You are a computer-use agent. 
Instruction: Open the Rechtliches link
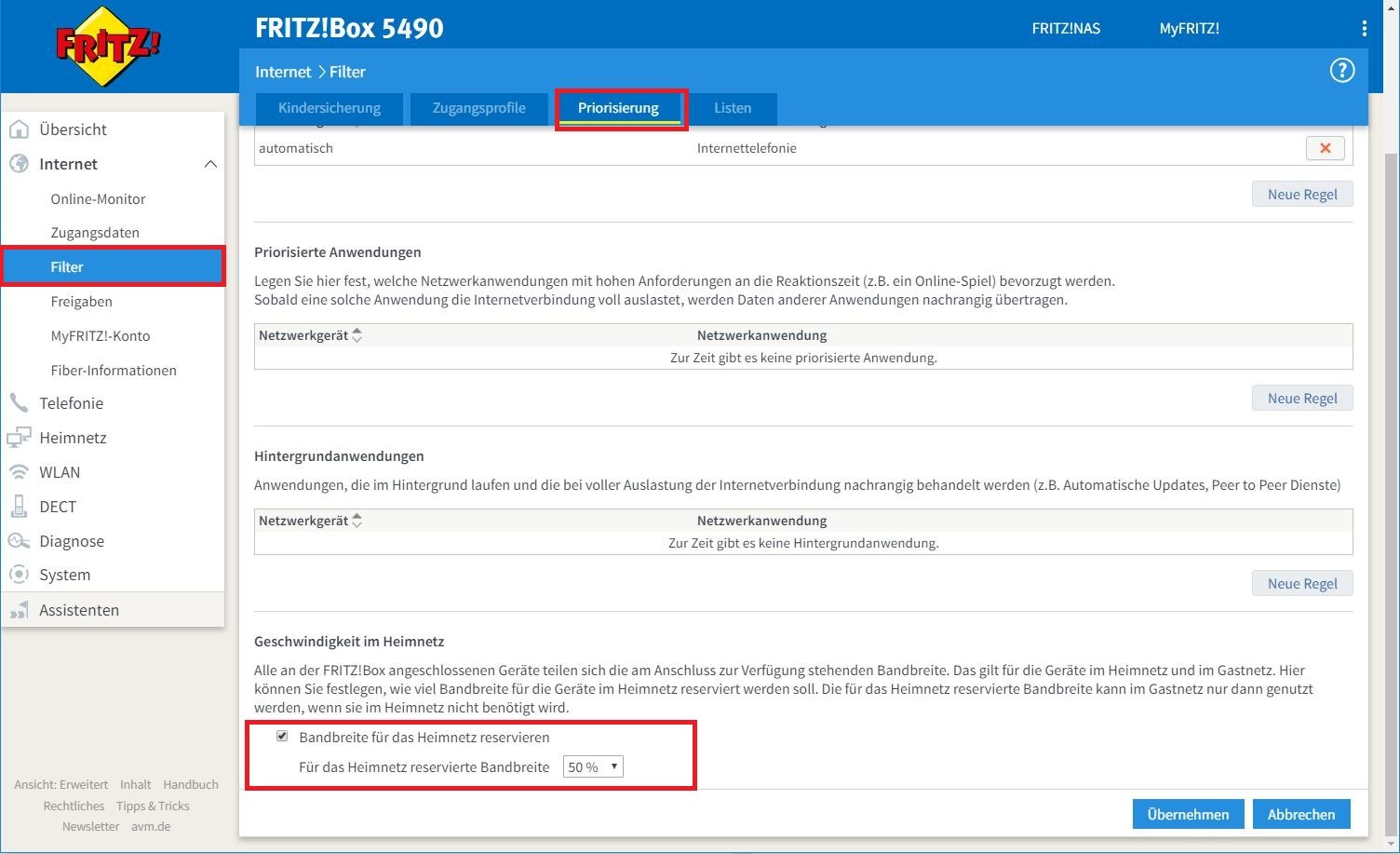pyautogui.click(x=74, y=807)
